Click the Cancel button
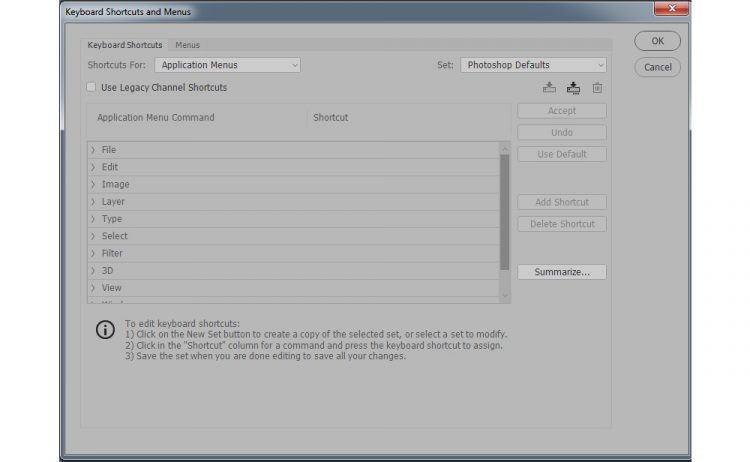The width and height of the screenshot is (750, 462). tap(657, 67)
